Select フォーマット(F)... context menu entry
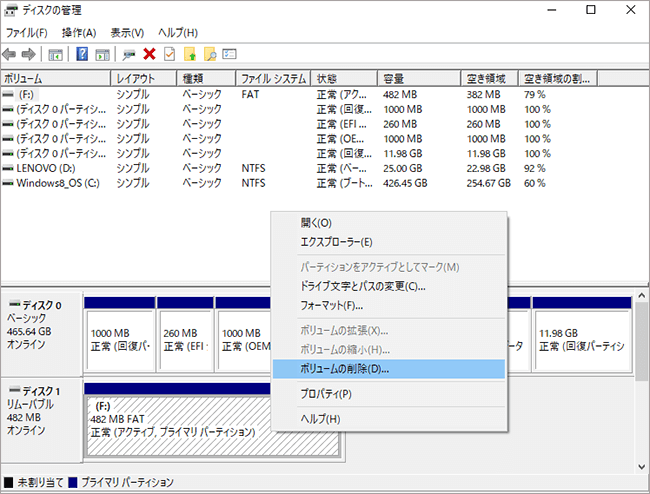 [389, 306]
